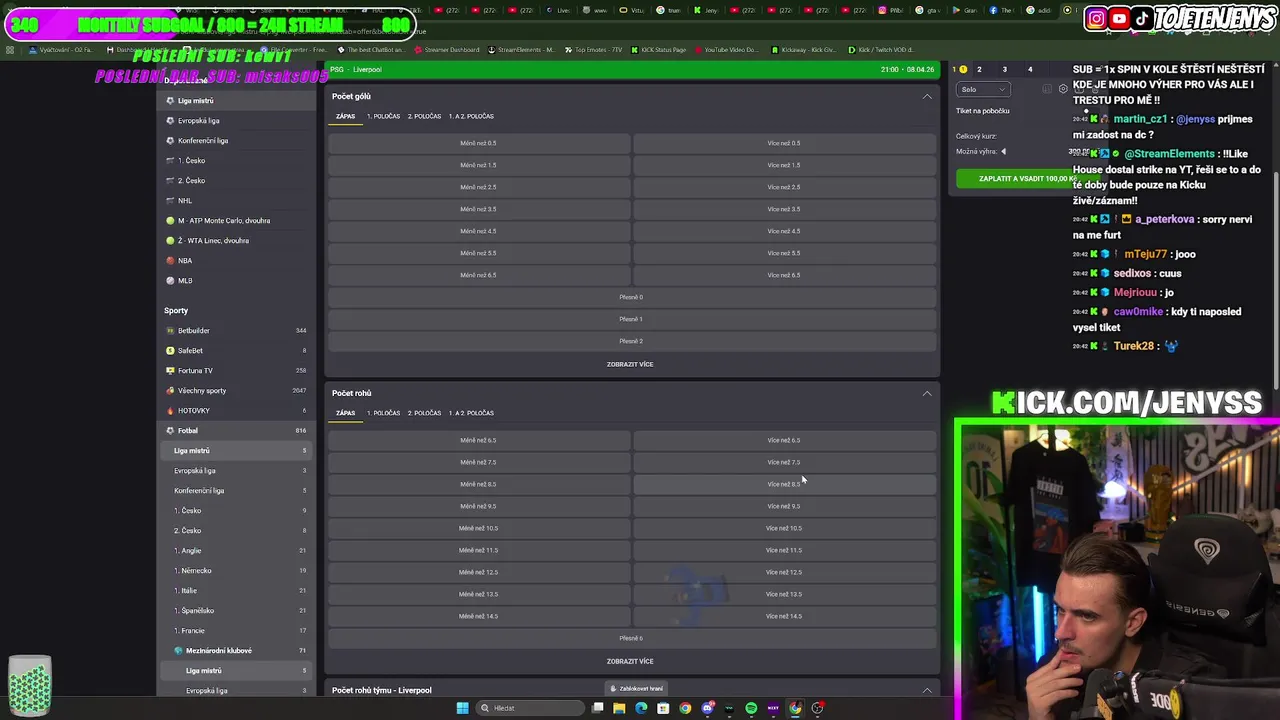Open YouTube icon in stream overlay
The image size is (1280, 720).
tap(1119, 18)
